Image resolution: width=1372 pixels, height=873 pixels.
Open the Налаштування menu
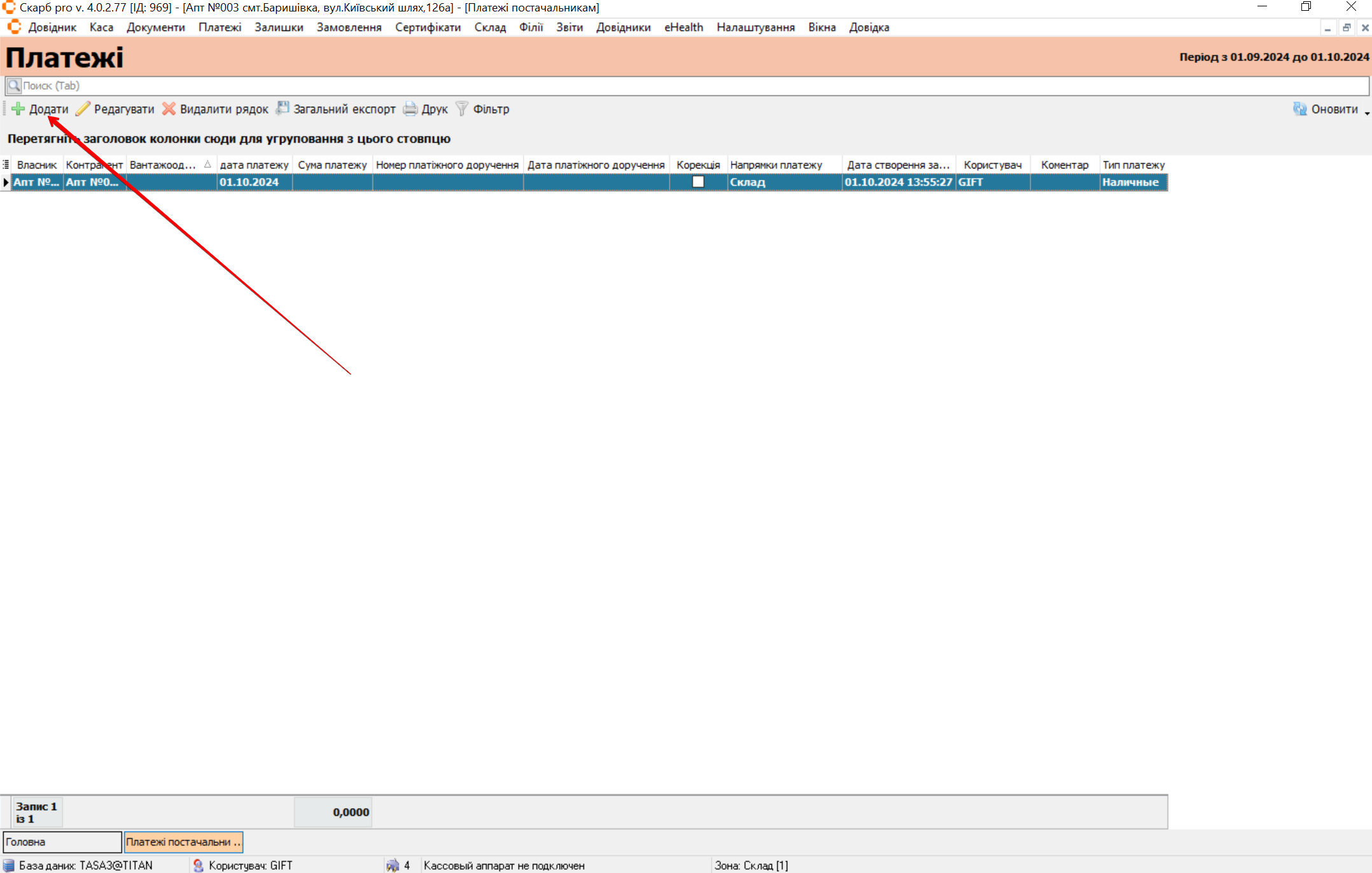click(755, 27)
